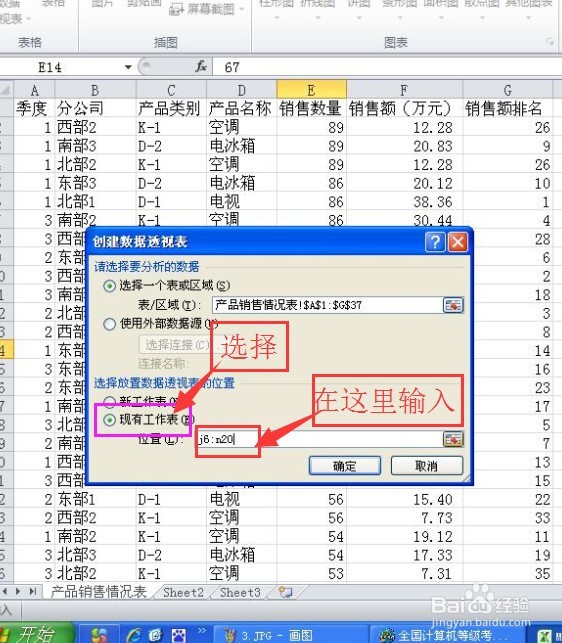
Task: Open Internet Explorer from the quick launch
Action: coord(134,635)
